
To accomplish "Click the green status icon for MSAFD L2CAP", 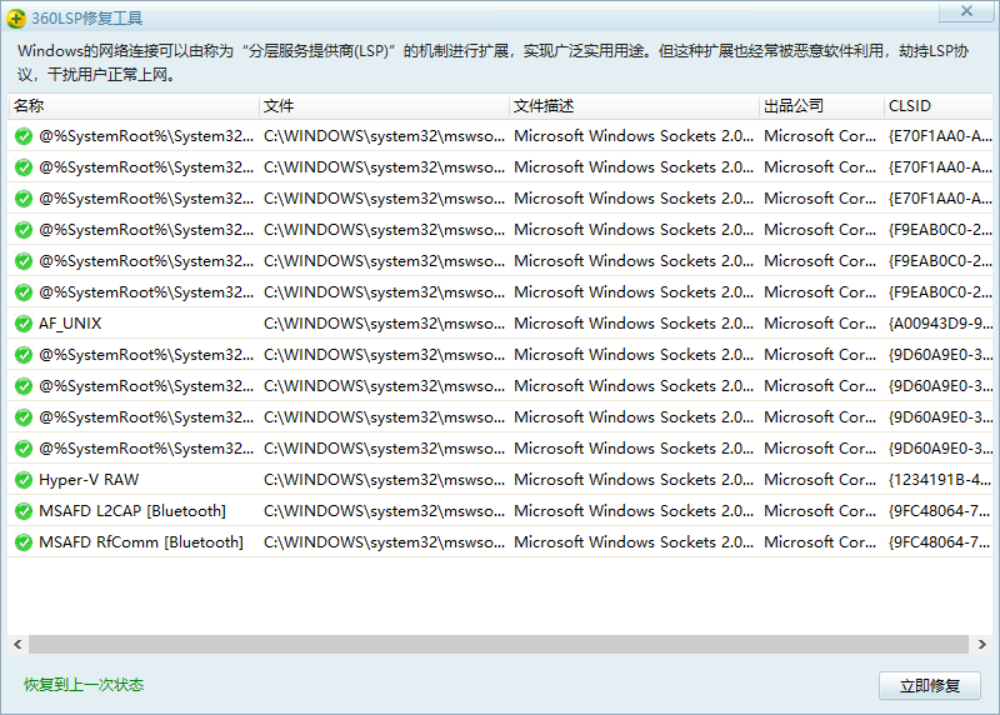I will [x=23, y=511].
